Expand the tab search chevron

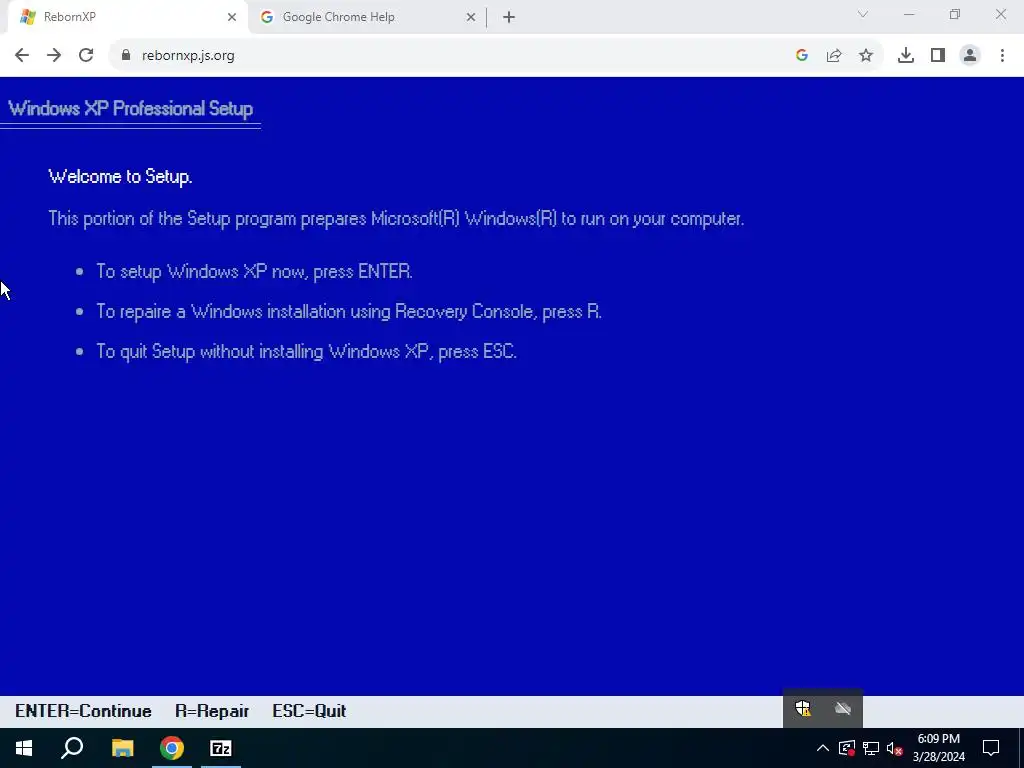pos(863,14)
